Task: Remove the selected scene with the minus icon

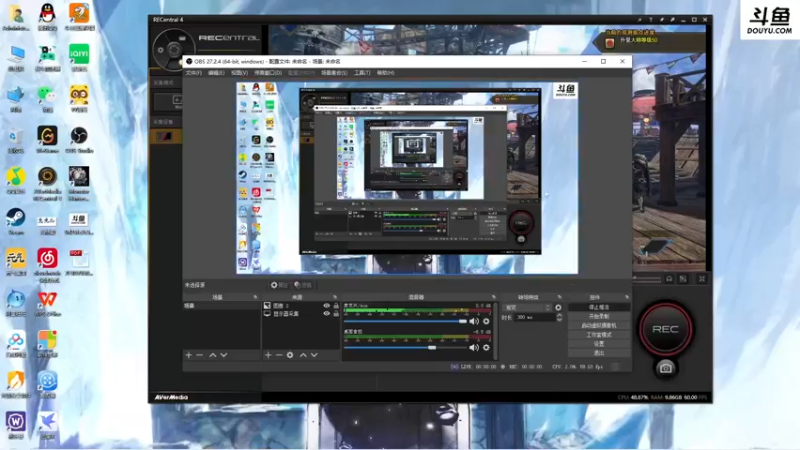Action: [x=199, y=355]
